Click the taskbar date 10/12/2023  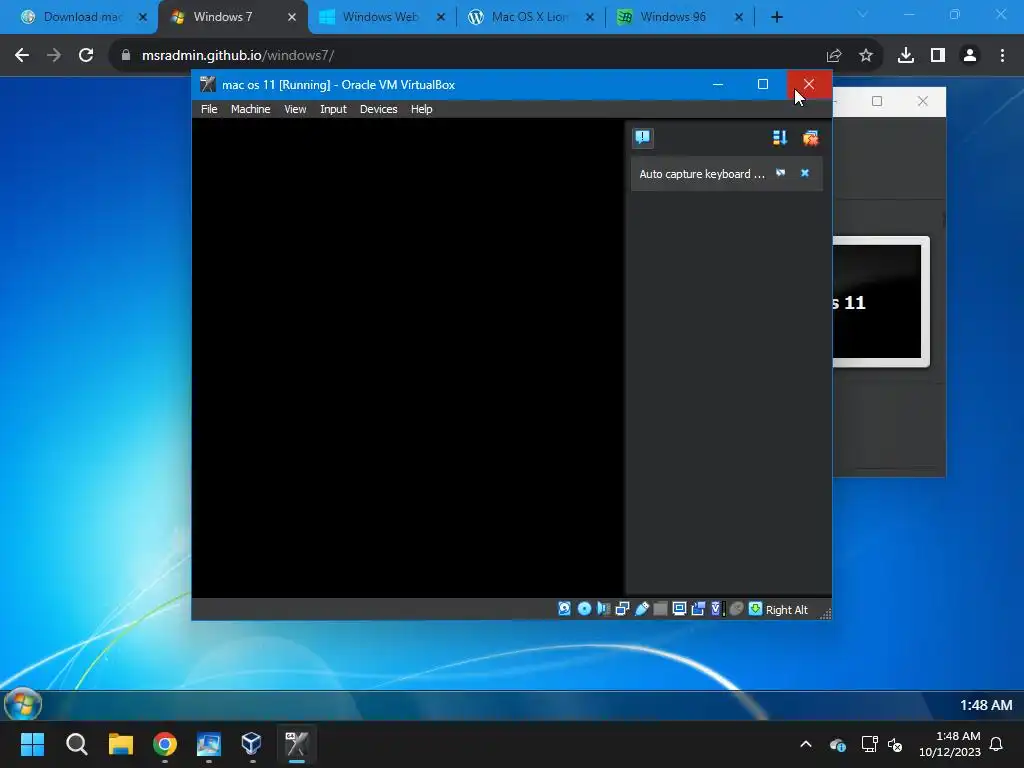(950, 752)
